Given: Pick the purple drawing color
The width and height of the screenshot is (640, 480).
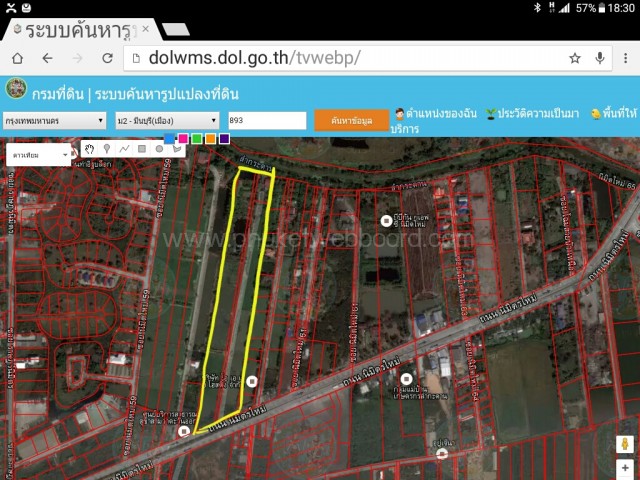Looking at the screenshot, I should coord(224,139).
